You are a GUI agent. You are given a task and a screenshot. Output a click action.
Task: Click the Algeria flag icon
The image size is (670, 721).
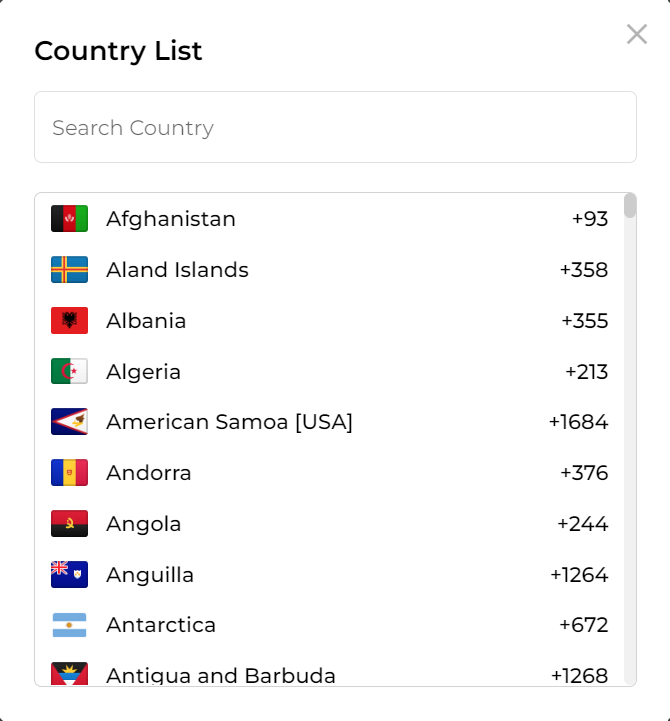click(69, 371)
